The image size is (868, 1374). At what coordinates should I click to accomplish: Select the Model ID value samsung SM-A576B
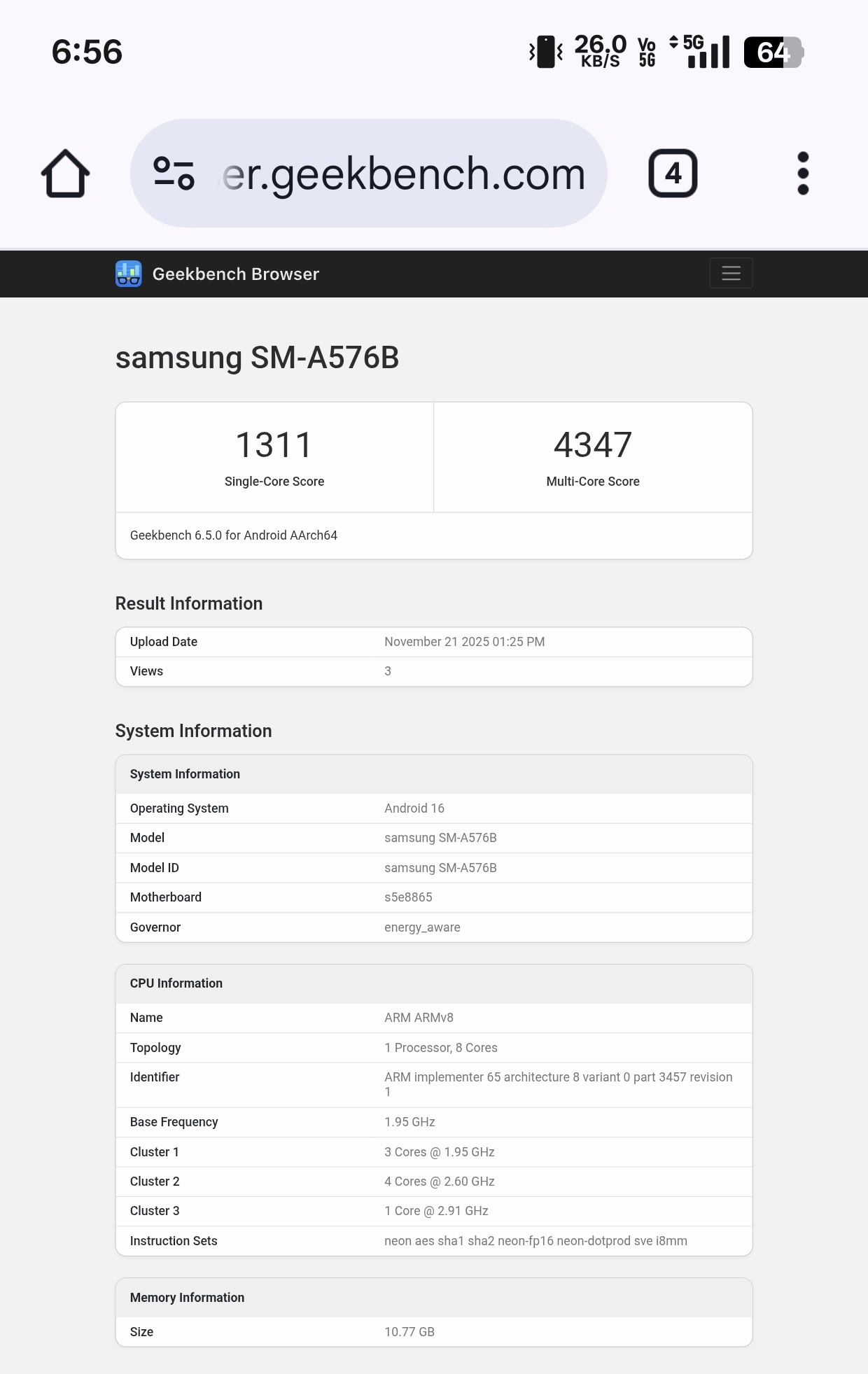click(440, 868)
